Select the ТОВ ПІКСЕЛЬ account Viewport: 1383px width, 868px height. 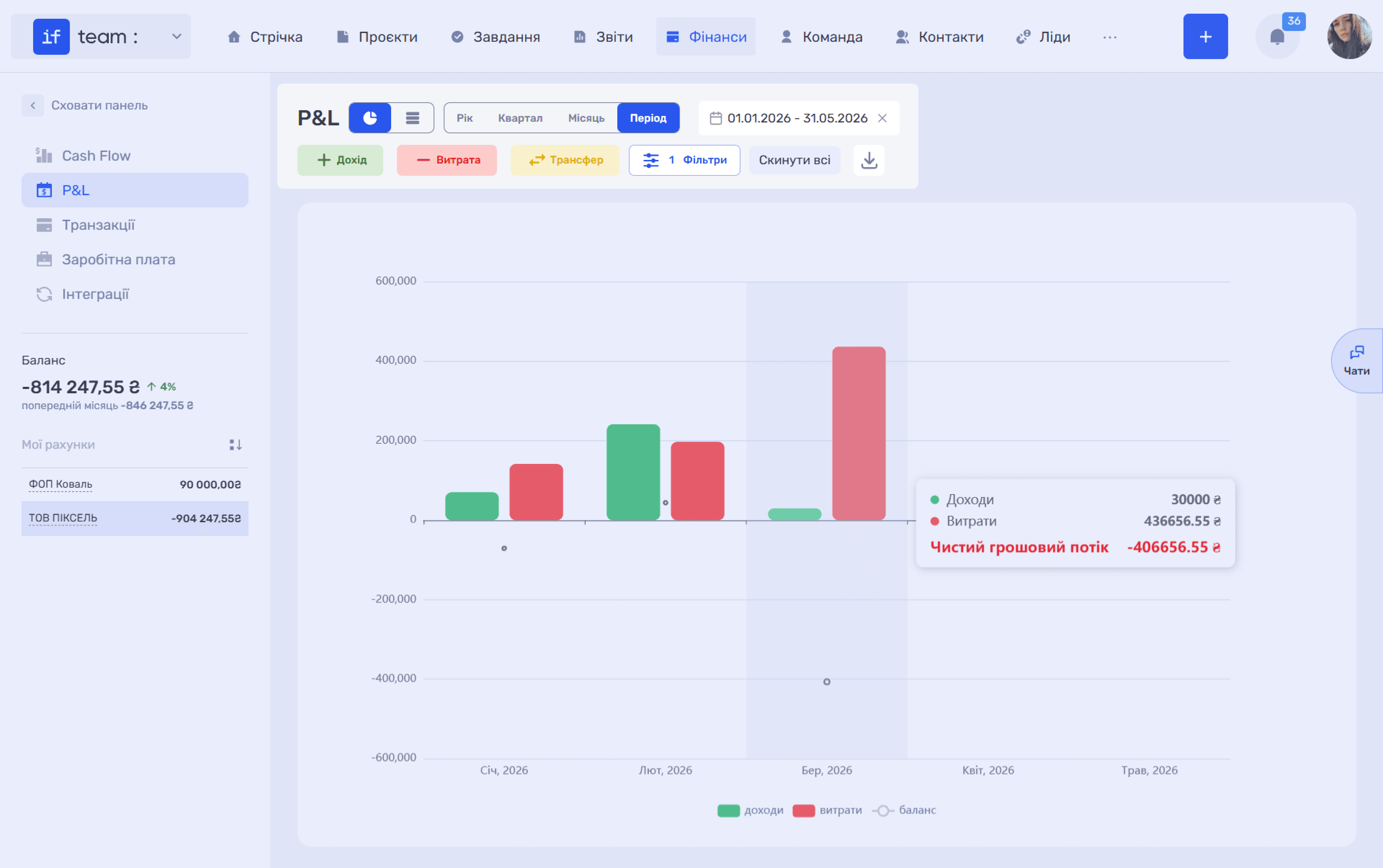(135, 519)
